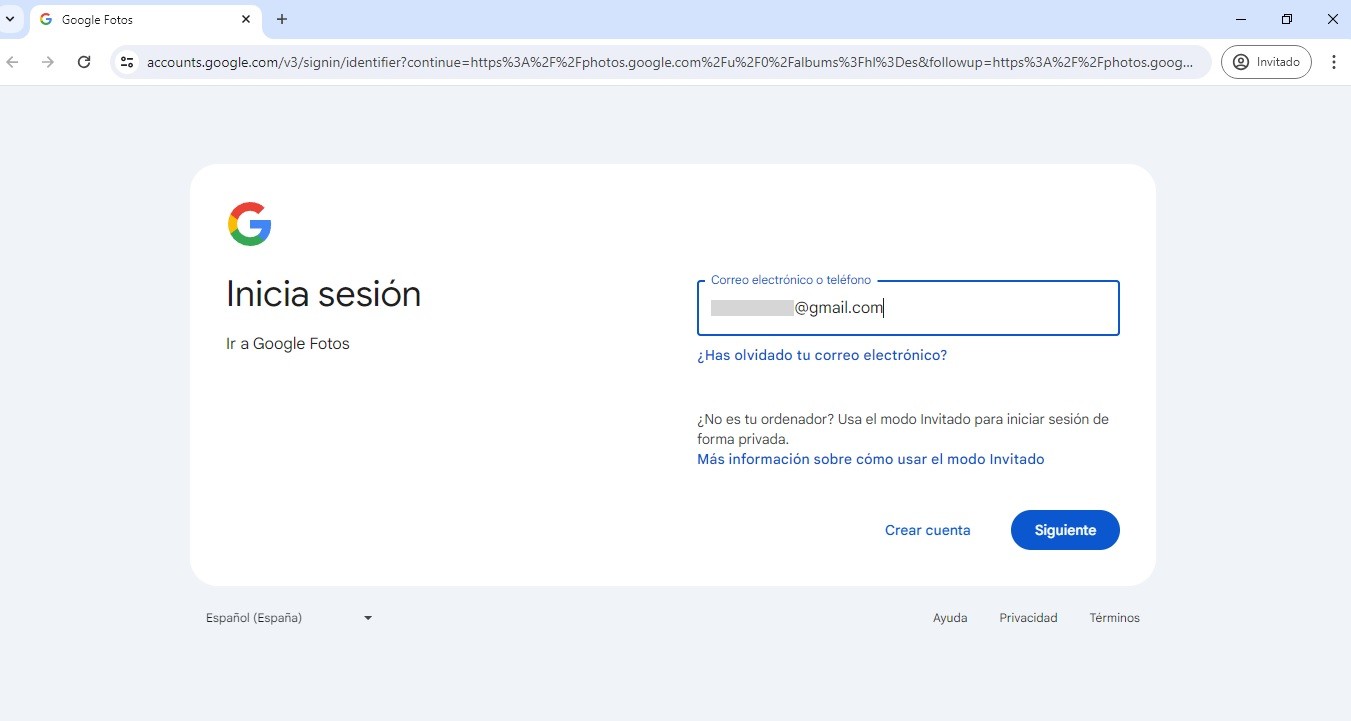The height and width of the screenshot is (721, 1351).
Task: Click the address bar URL
Action: (x=670, y=62)
